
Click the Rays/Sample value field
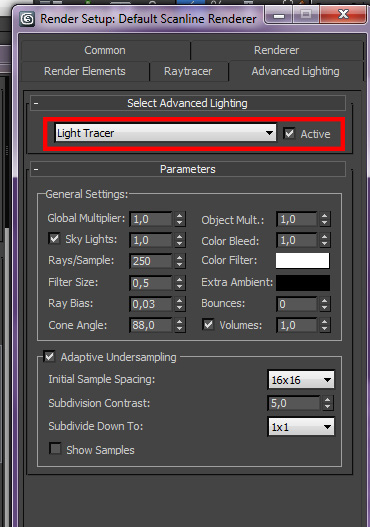pyautogui.click(x=151, y=261)
